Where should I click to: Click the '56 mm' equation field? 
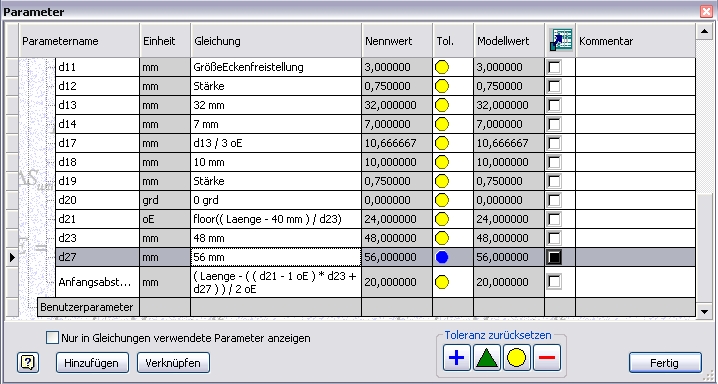point(276,257)
